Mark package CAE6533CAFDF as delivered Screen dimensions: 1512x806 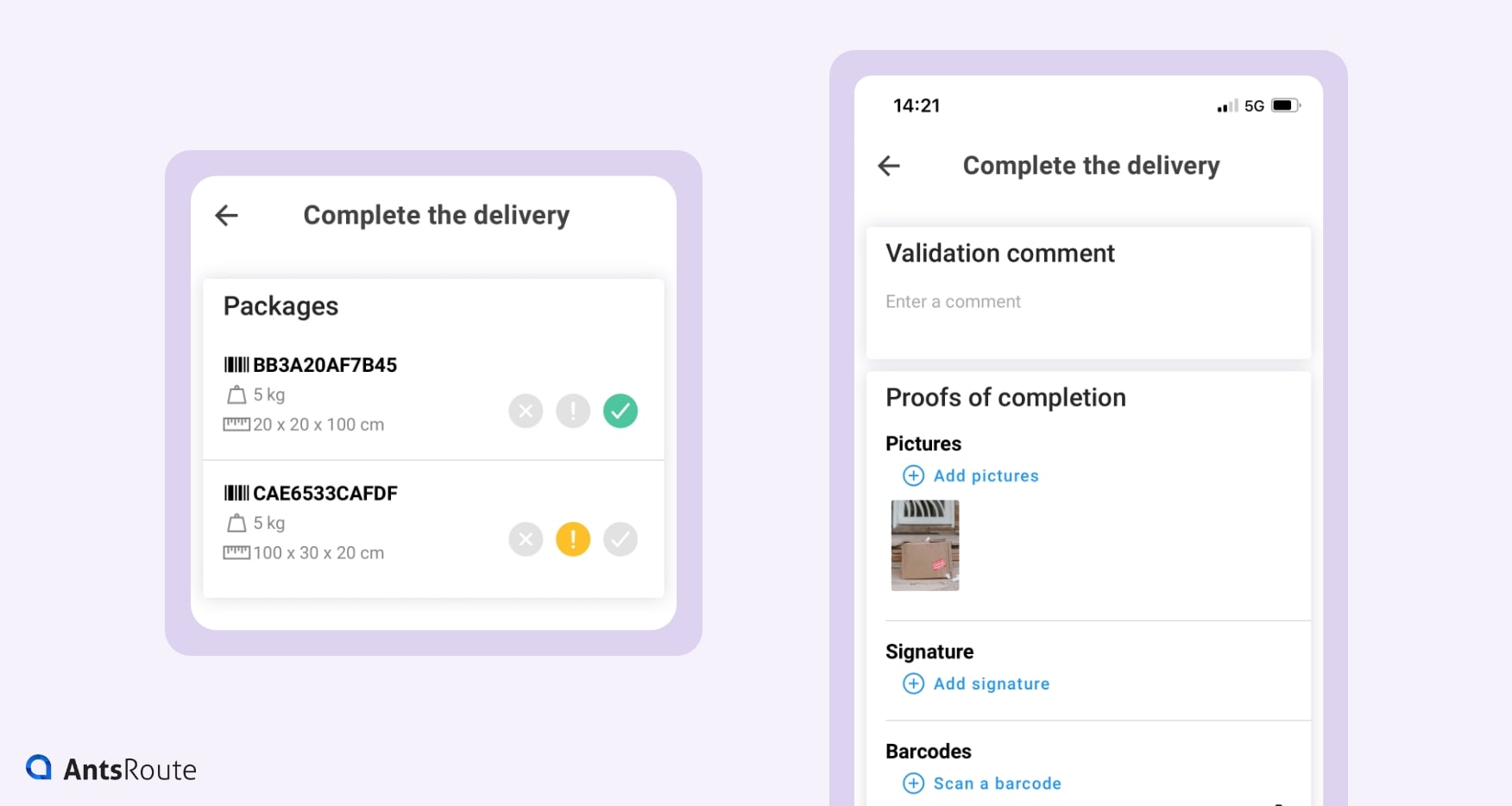coord(620,539)
